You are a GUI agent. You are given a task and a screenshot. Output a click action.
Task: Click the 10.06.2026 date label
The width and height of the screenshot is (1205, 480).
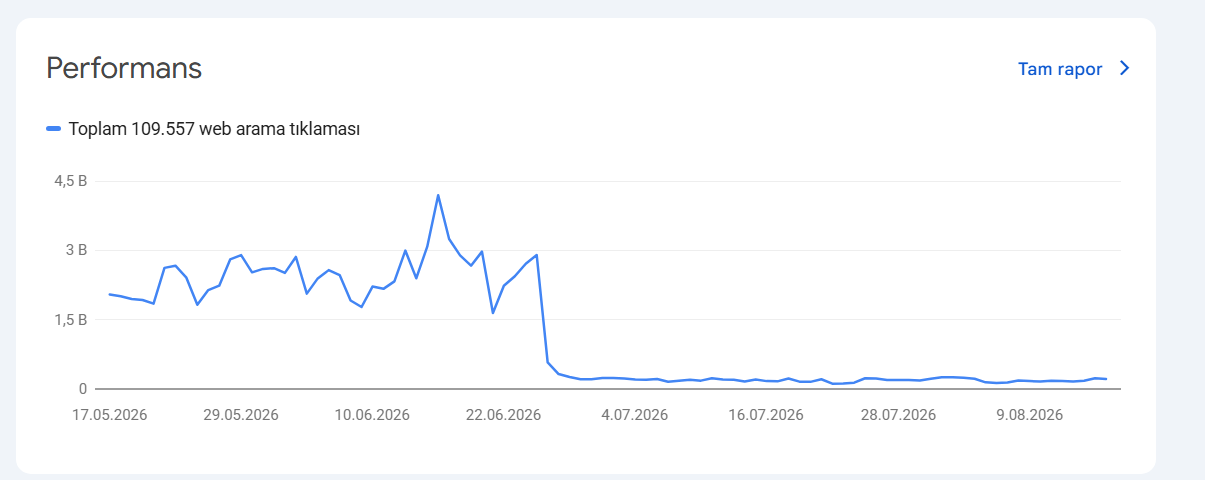(x=370, y=415)
